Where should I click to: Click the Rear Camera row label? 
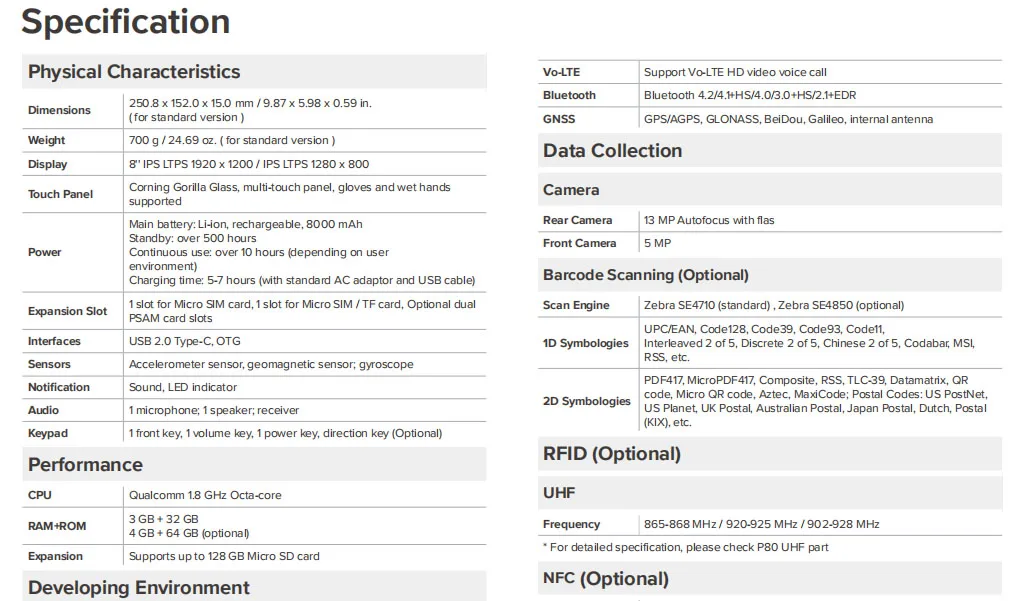577,220
